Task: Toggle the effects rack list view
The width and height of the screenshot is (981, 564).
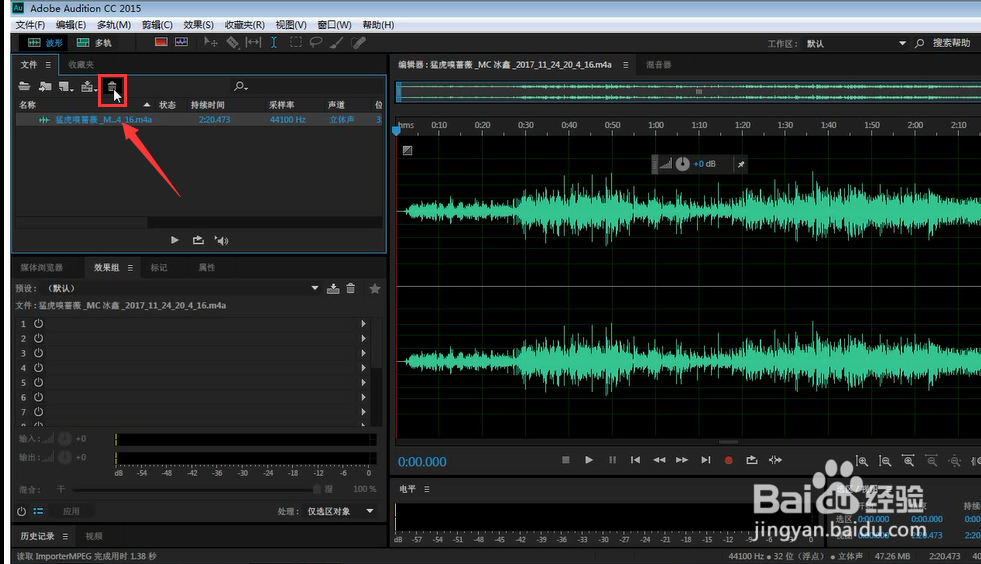Action: (38, 511)
